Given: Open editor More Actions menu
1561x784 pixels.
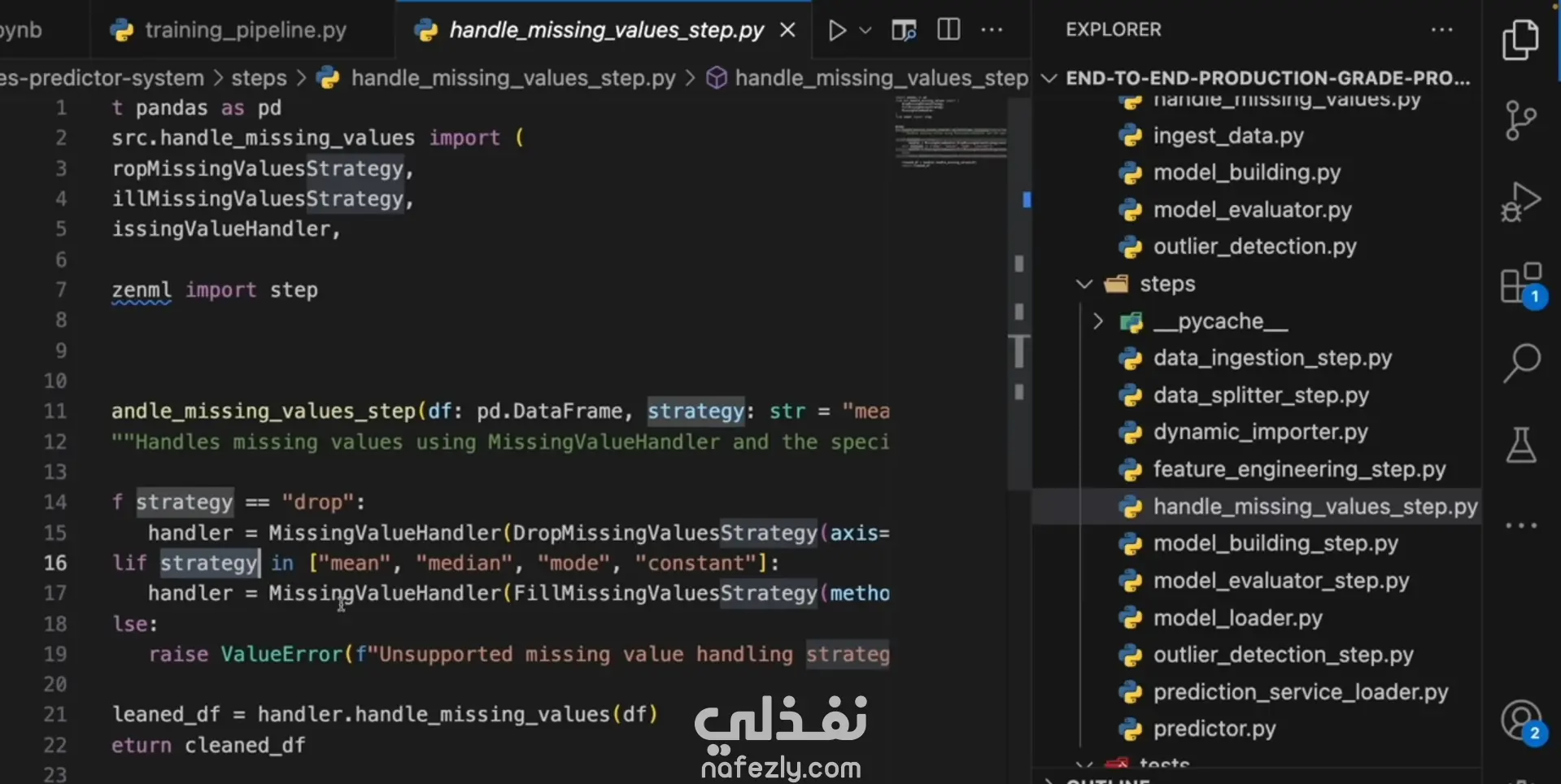Looking at the screenshot, I should point(992,30).
